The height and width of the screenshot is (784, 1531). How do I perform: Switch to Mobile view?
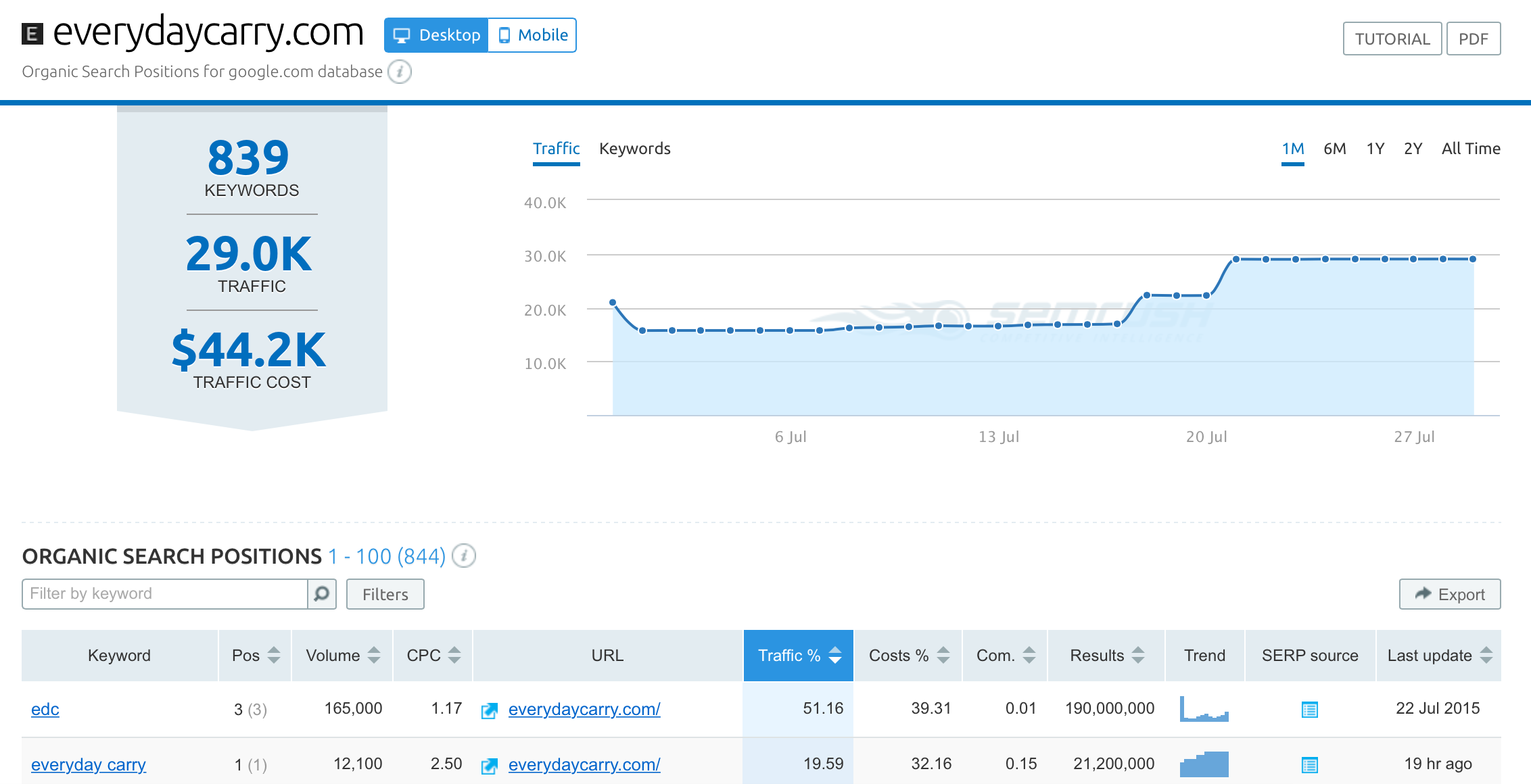[532, 35]
